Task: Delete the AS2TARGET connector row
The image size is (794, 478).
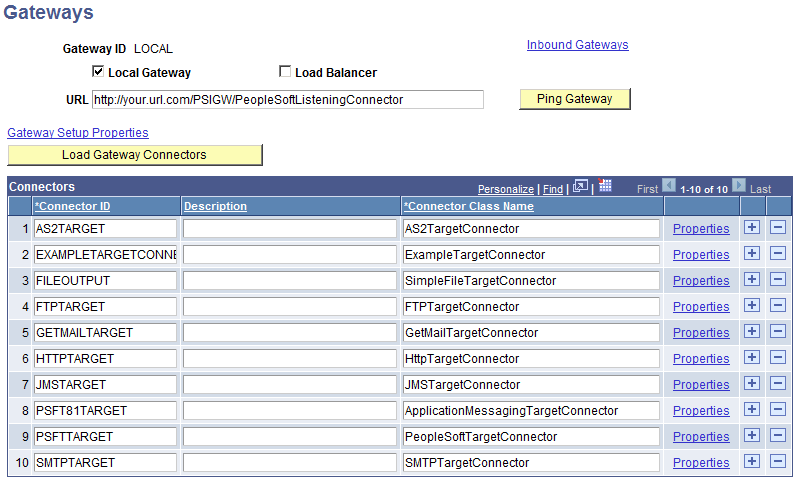Action: 778,227
